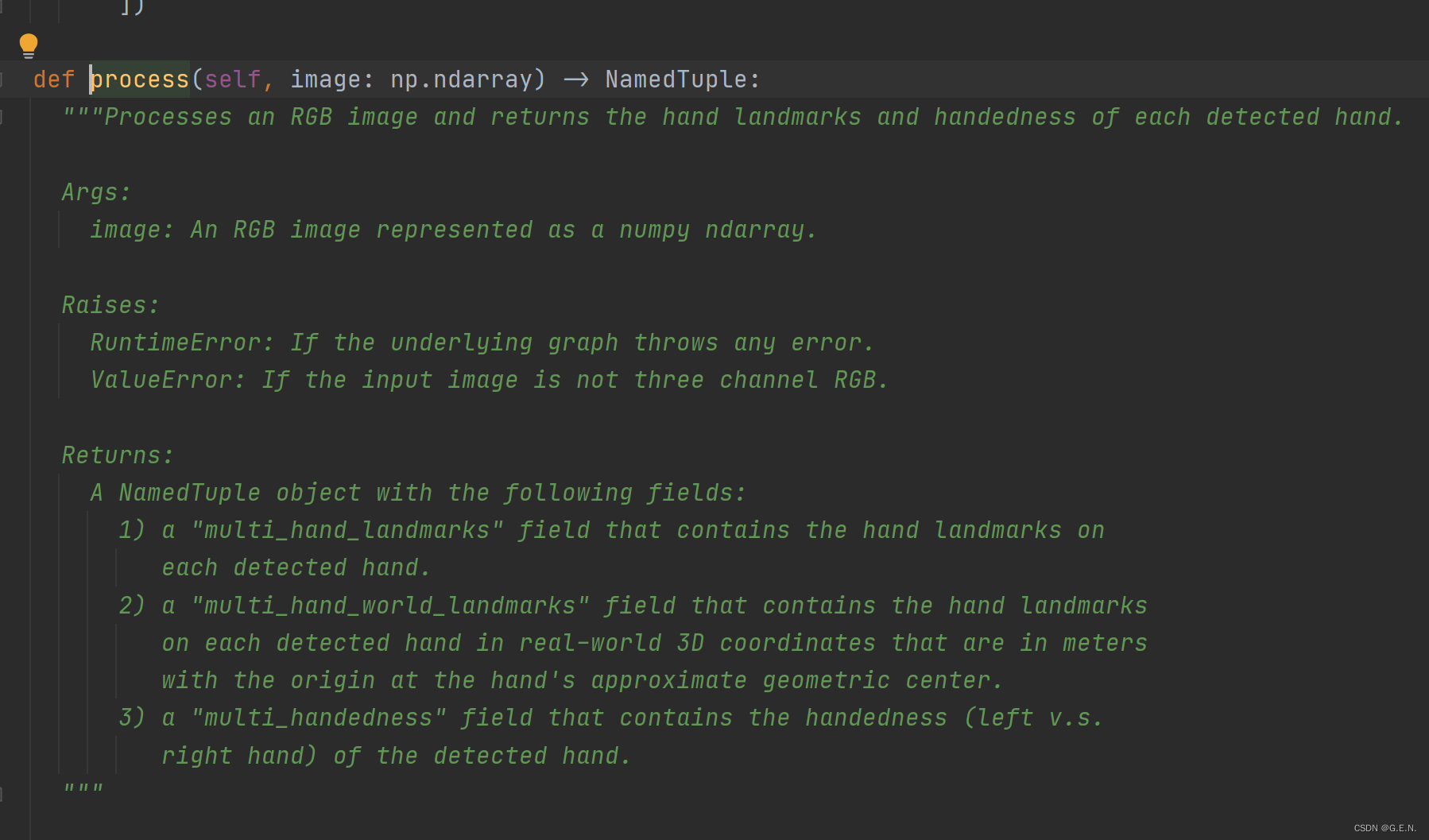The height and width of the screenshot is (840, 1429).
Task: Click the Args: docstring heading
Action: pos(96,192)
